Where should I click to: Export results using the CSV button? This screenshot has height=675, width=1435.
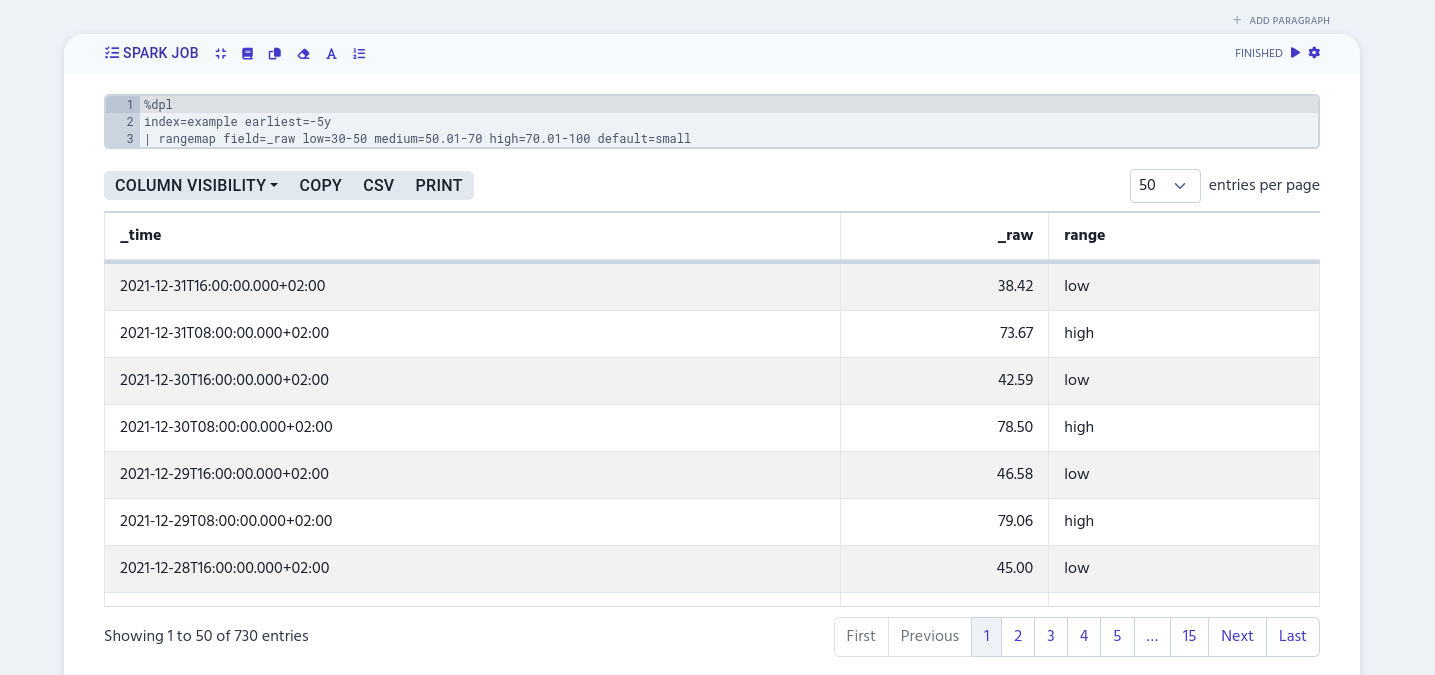378,185
